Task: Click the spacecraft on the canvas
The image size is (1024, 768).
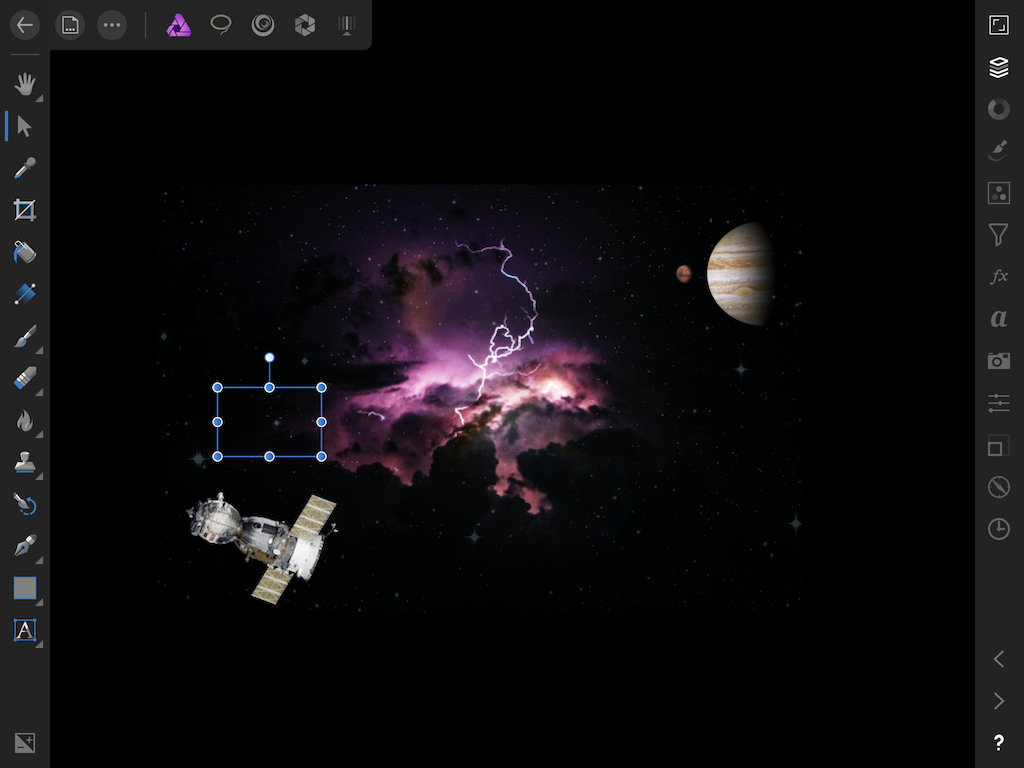Action: coord(262,547)
